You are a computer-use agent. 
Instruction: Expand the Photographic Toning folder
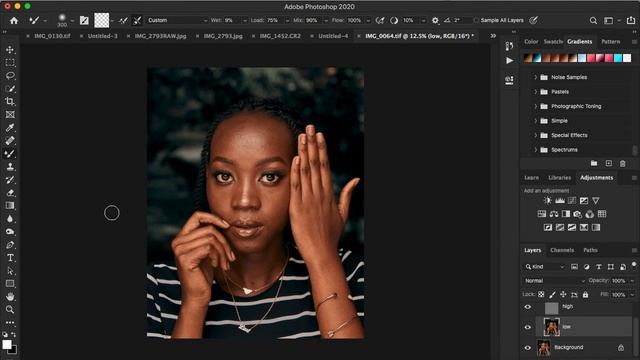pyautogui.click(x=536, y=106)
